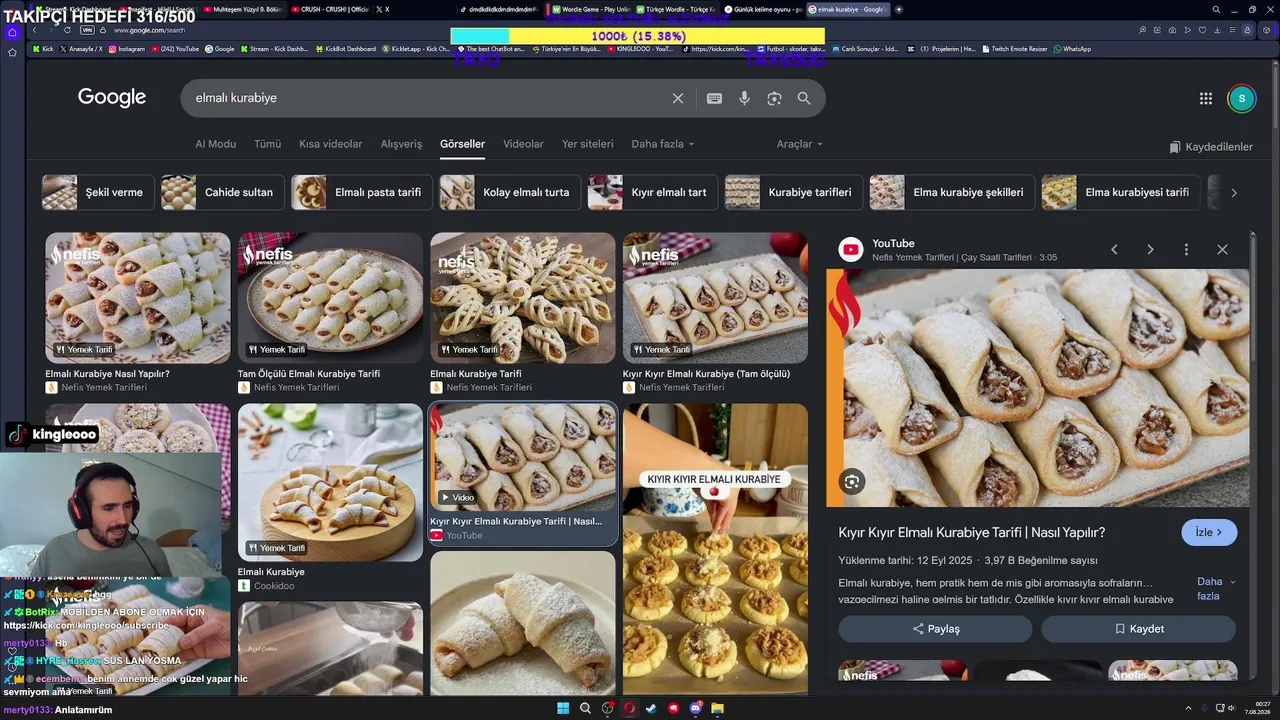Open Instagram bookmark in bookmarks bar
The width and height of the screenshot is (1280, 720).
click(x=127, y=49)
